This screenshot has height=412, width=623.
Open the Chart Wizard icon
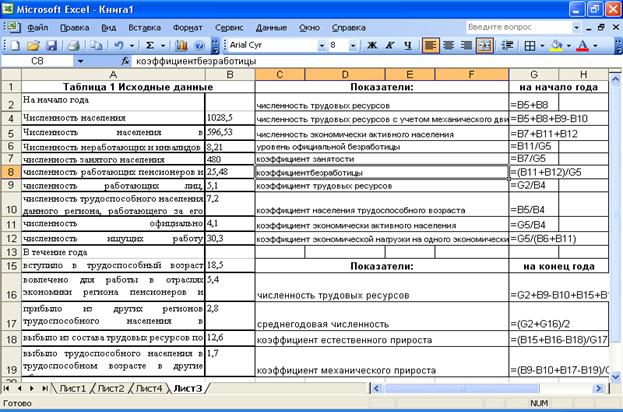click(x=181, y=46)
